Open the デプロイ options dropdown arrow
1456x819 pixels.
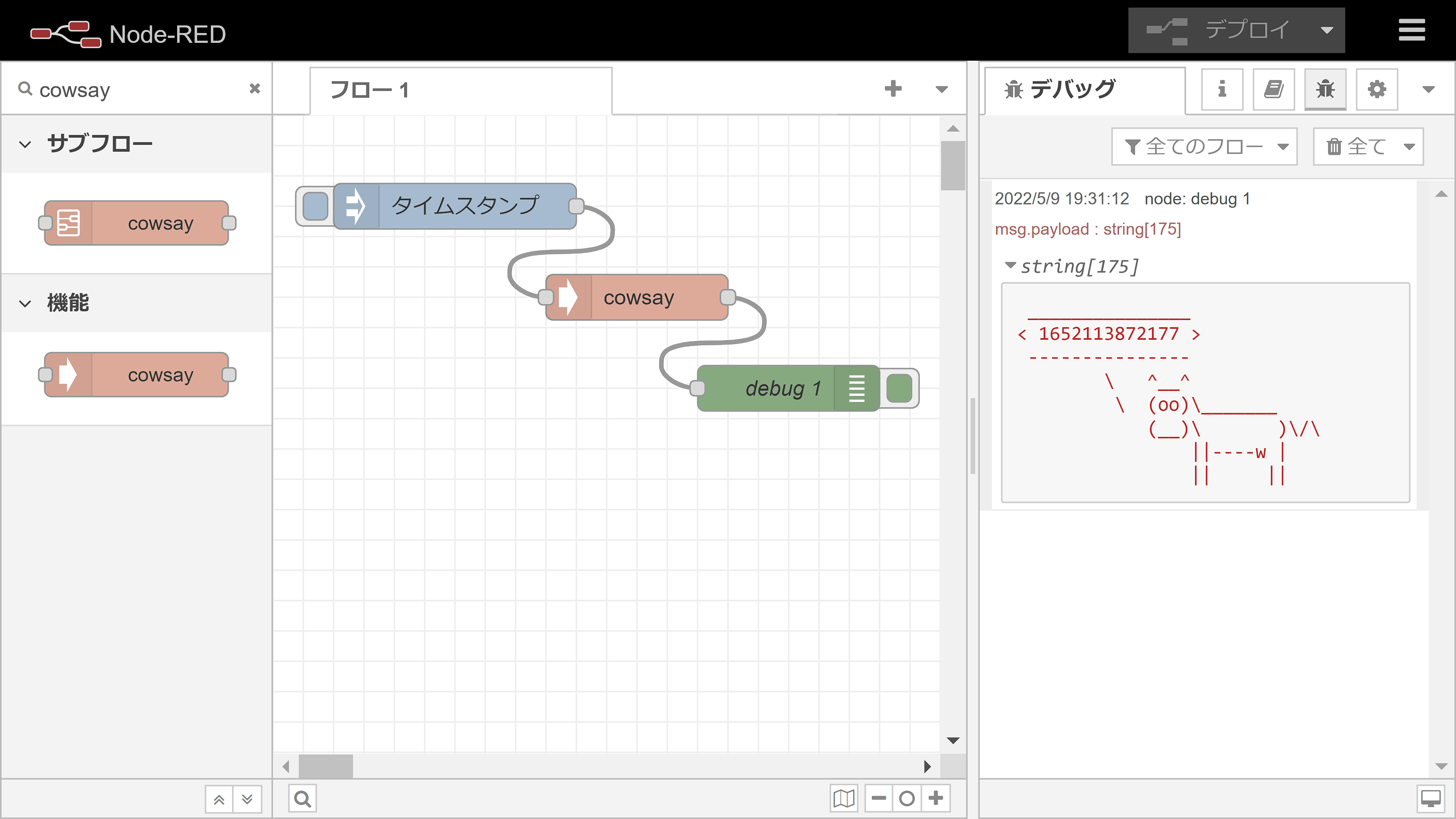1327,30
